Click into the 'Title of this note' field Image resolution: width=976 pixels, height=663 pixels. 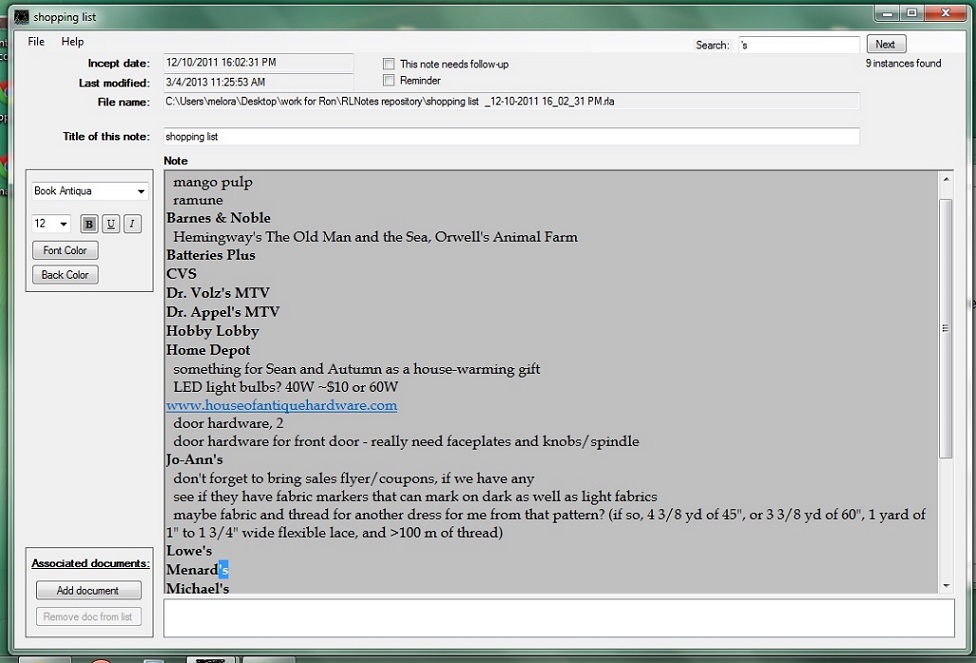511,136
